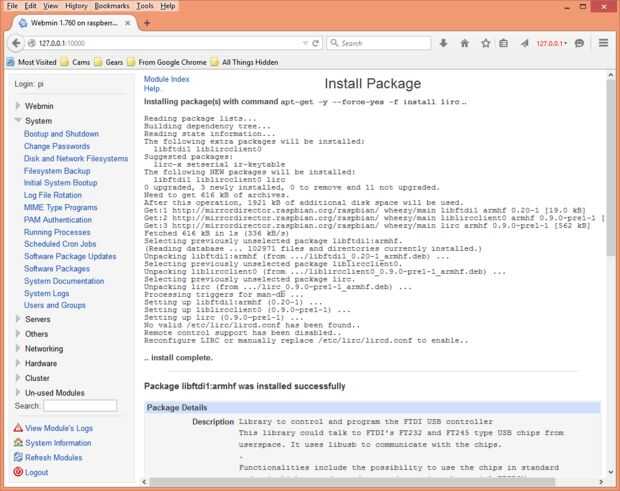Viewport: 620px width, 491px height.
Task: Click the View Module's Logs warning icon
Action: (18, 428)
